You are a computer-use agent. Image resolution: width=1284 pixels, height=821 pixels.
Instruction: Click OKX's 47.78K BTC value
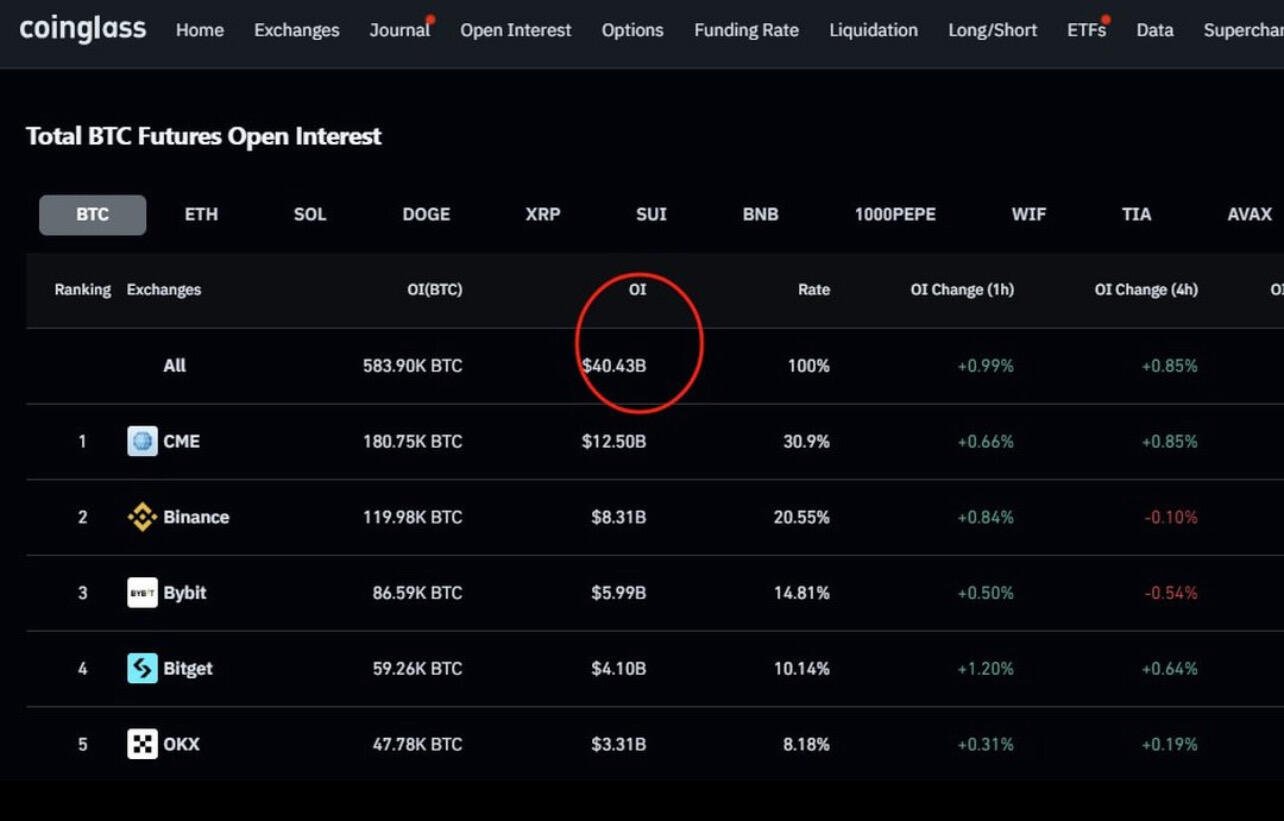tap(417, 744)
